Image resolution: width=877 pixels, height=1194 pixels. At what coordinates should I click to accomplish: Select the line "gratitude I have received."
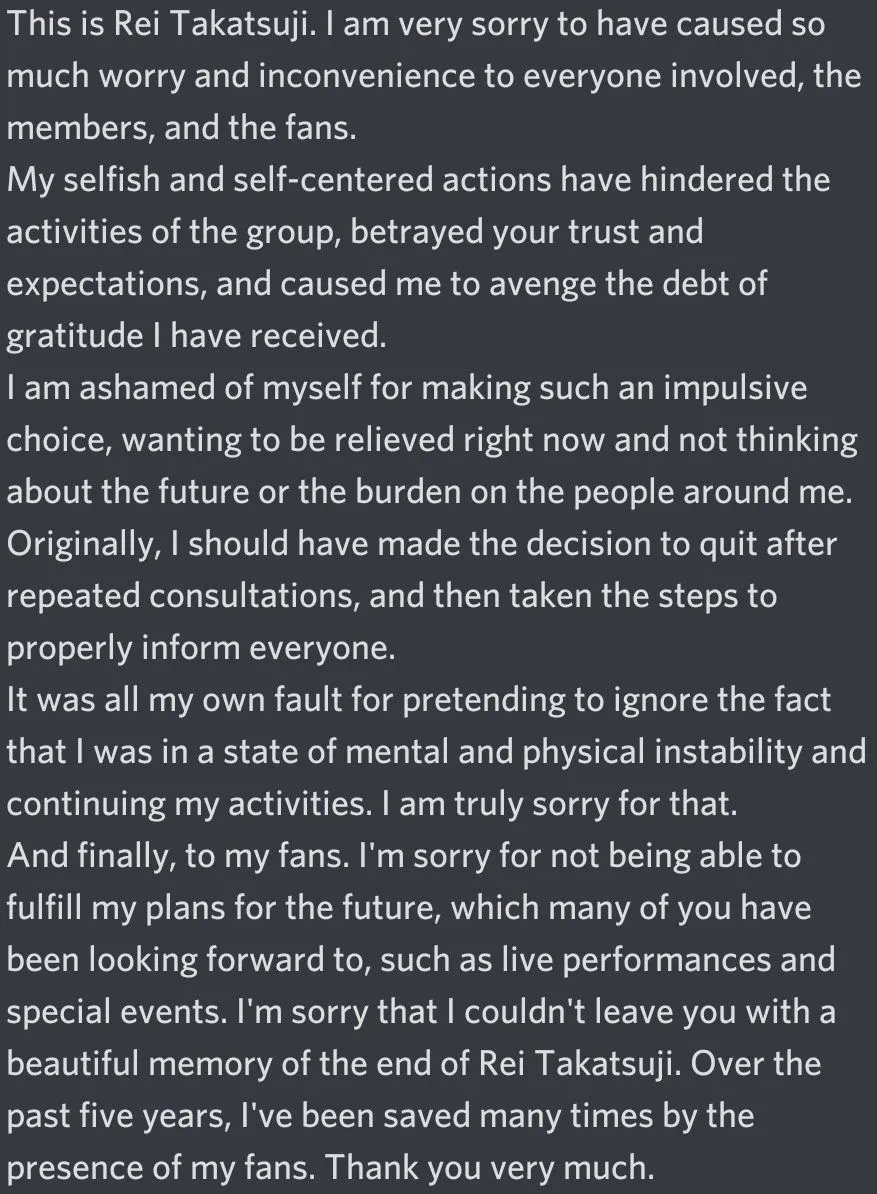click(197, 336)
